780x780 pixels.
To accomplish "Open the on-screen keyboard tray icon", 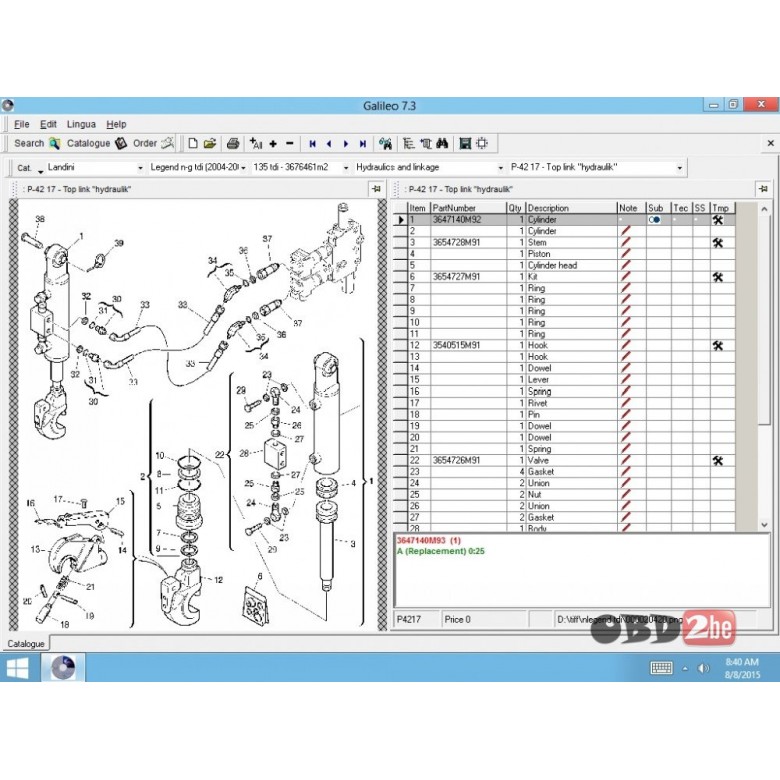I will 661,668.
